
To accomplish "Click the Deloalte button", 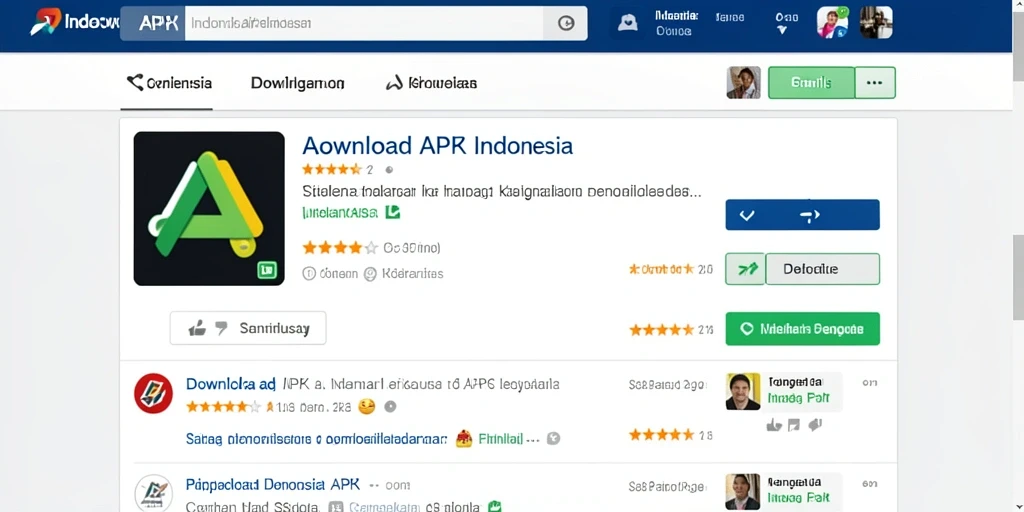I will coord(822,269).
